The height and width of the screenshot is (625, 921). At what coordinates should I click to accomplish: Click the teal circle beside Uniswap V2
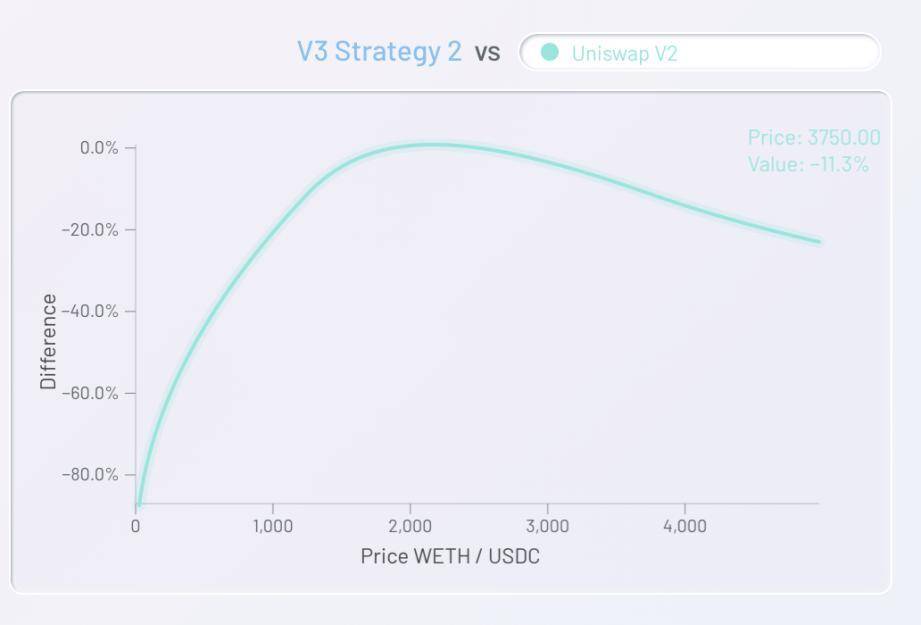[x=550, y=52]
